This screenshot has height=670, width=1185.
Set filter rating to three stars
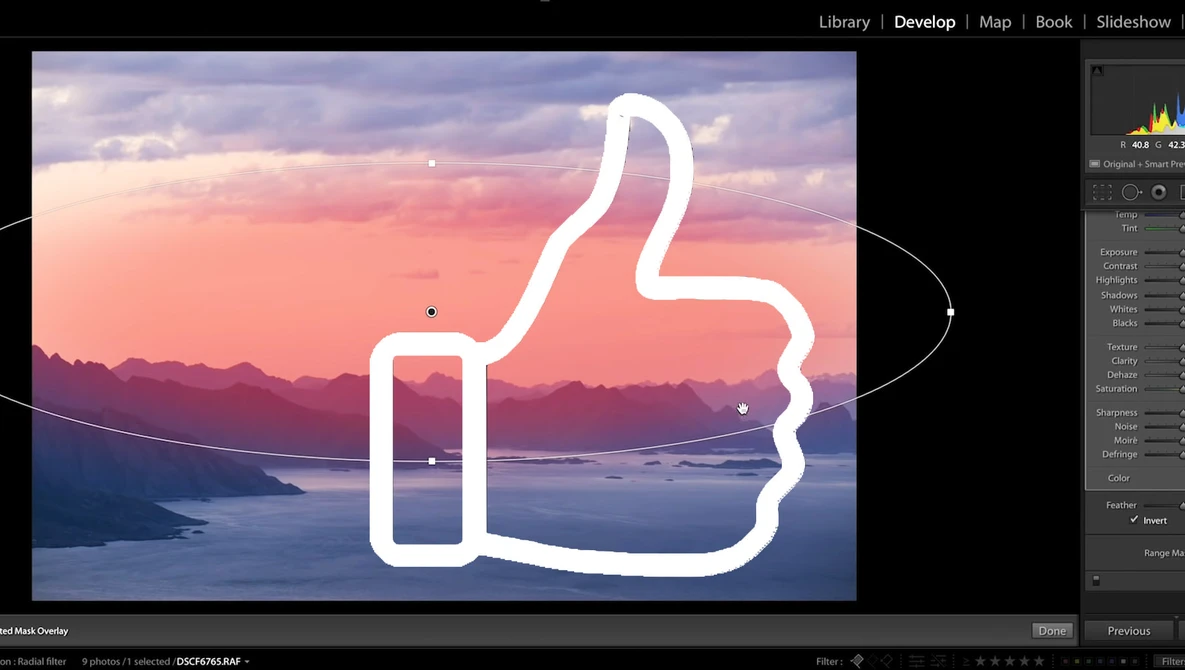pos(1010,662)
